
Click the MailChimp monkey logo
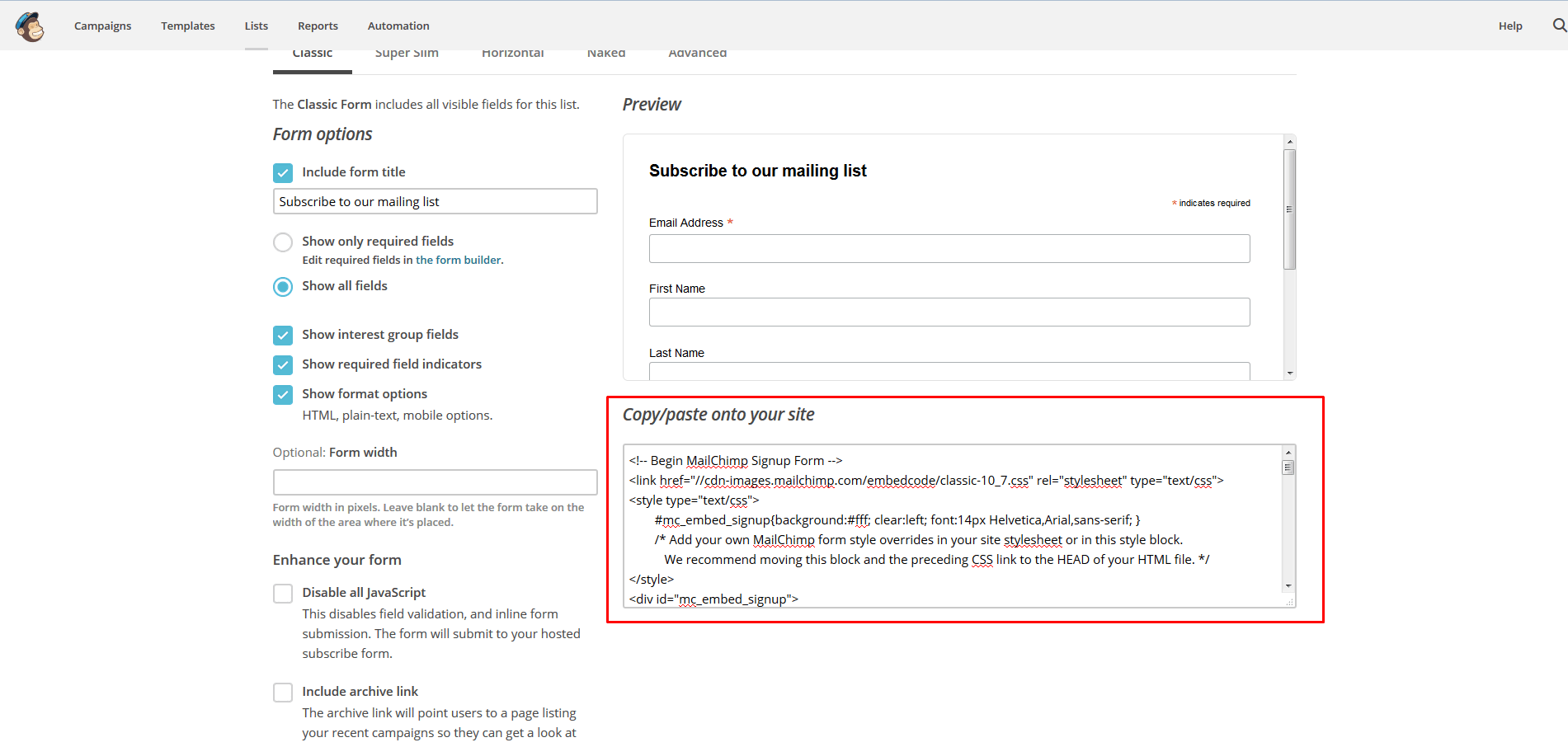[x=30, y=26]
